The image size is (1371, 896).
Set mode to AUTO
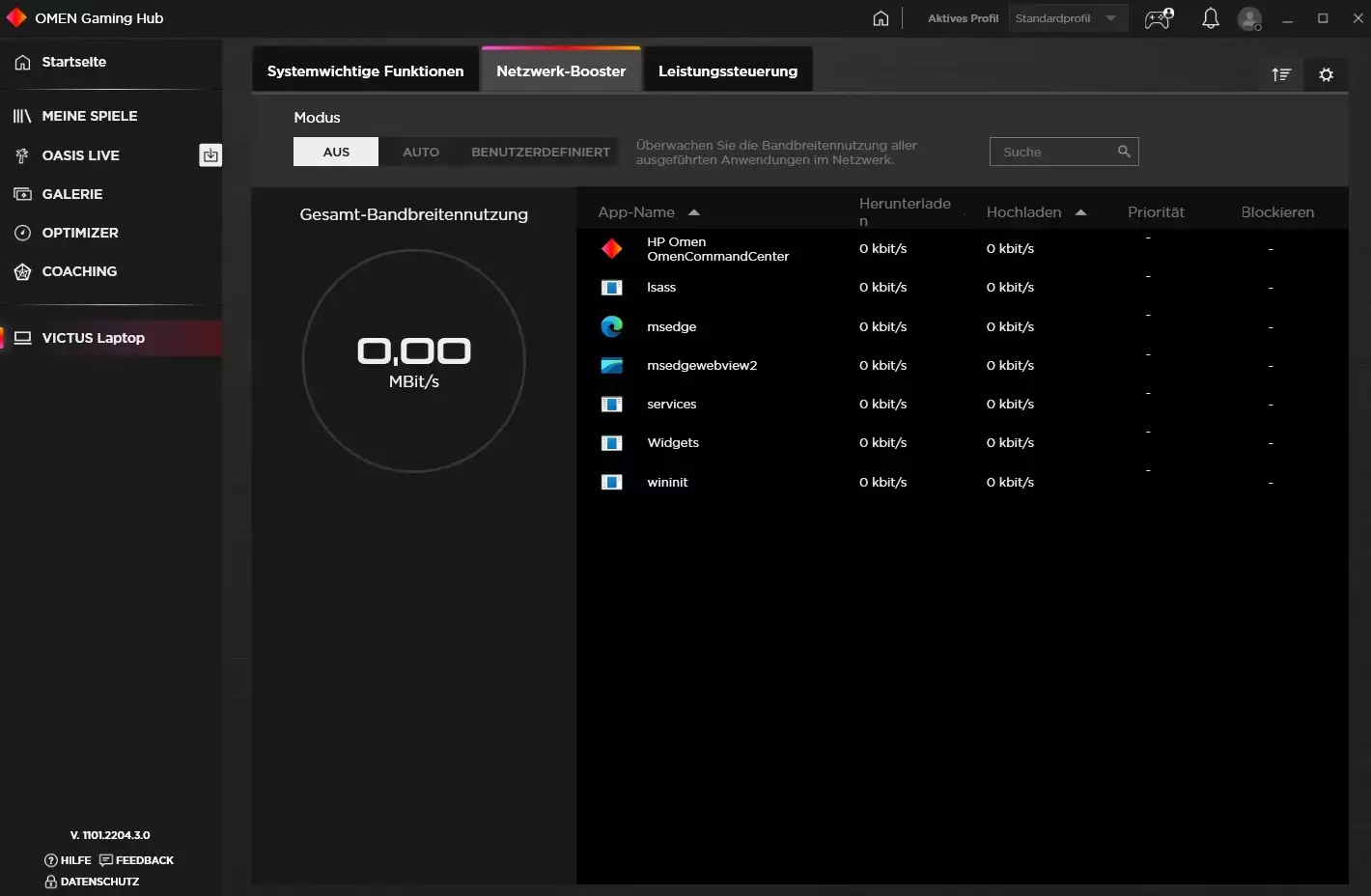point(421,152)
